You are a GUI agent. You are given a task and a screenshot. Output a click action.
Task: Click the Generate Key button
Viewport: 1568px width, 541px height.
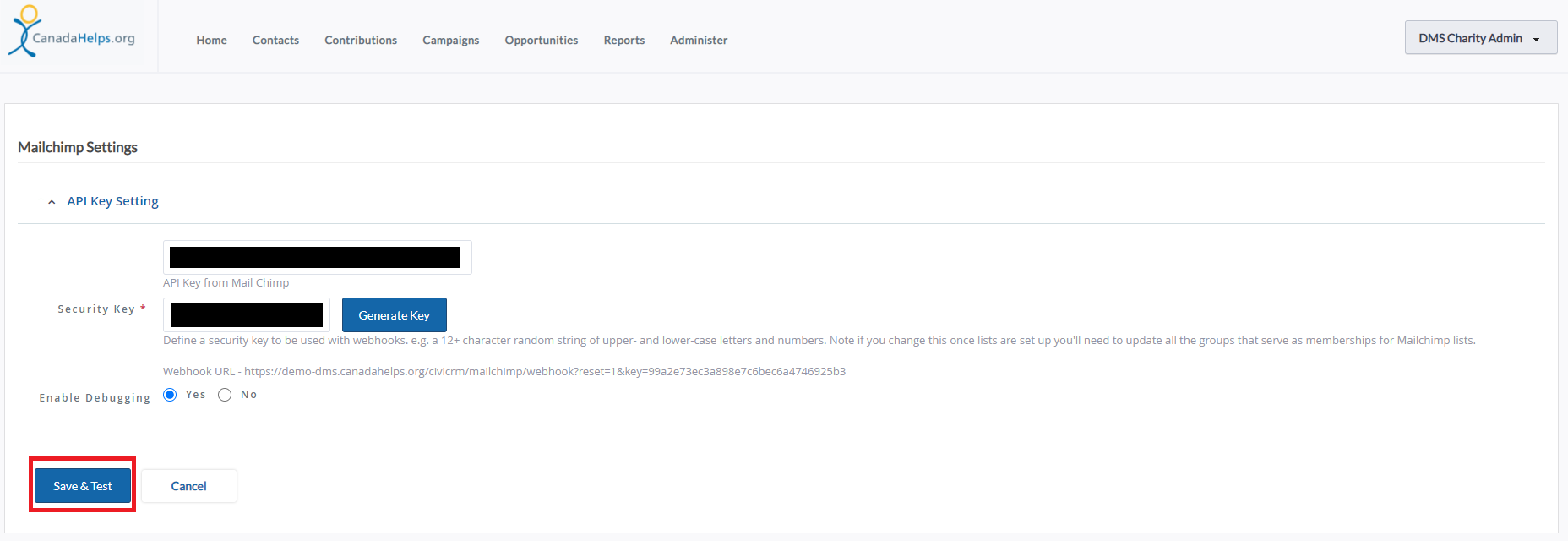(394, 314)
